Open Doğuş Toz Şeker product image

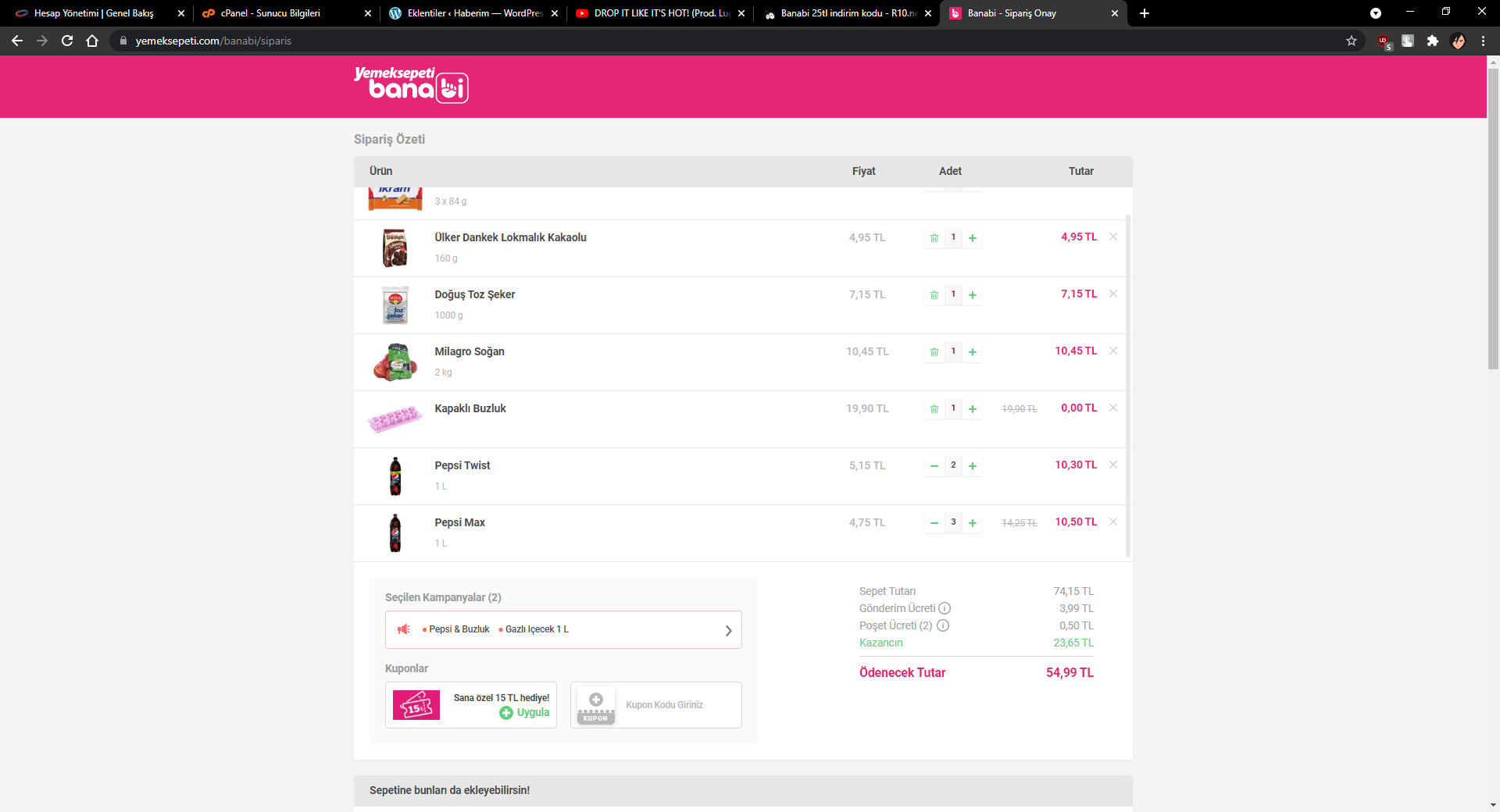pyautogui.click(x=395, y=305)
